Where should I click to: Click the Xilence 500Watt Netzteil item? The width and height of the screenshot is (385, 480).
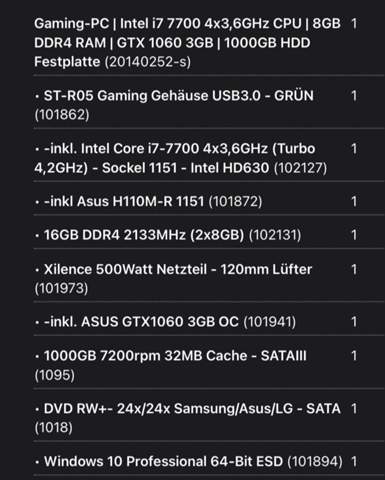(x=209, y=279)
